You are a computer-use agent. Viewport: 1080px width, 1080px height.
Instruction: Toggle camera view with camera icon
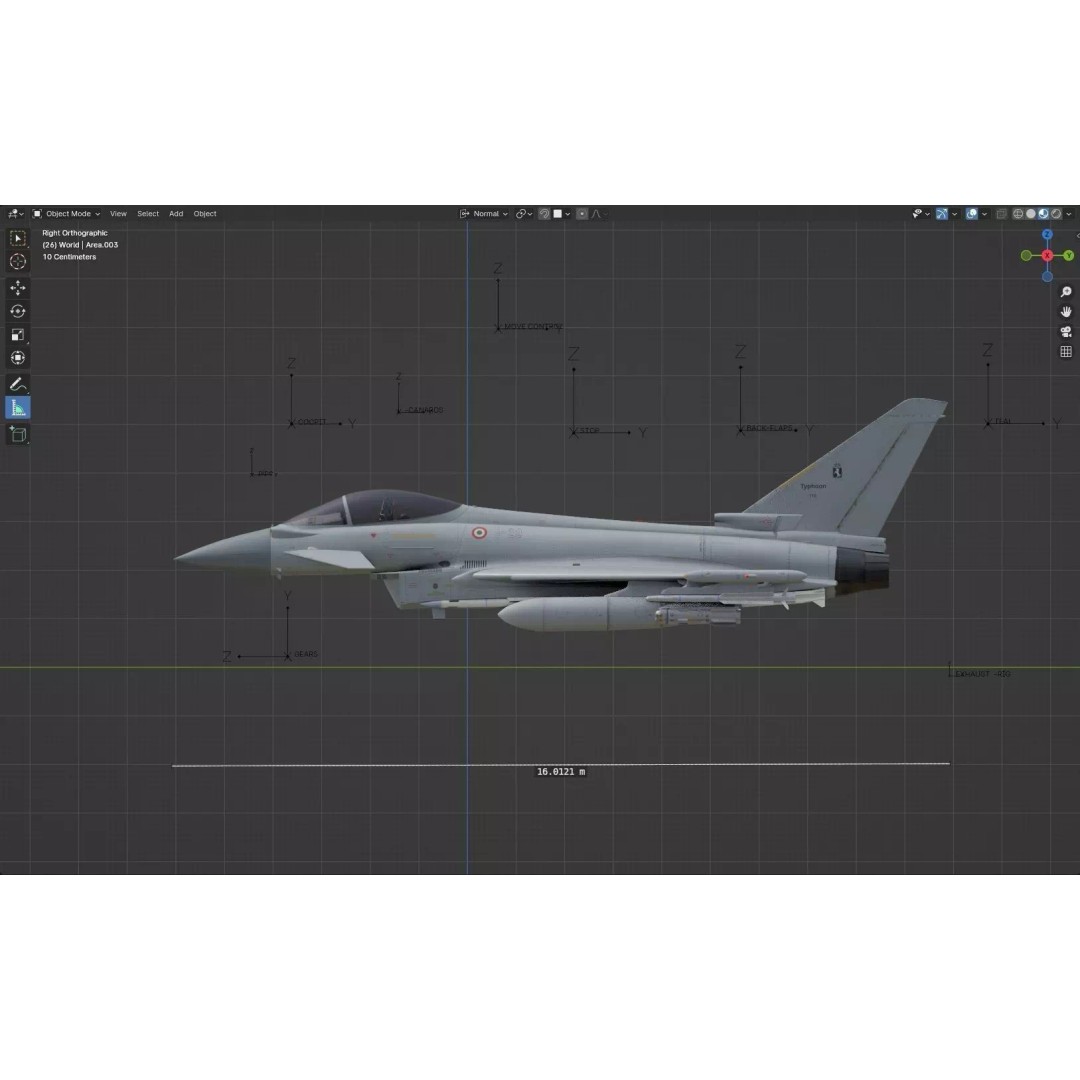click(x=1066, y=332)
